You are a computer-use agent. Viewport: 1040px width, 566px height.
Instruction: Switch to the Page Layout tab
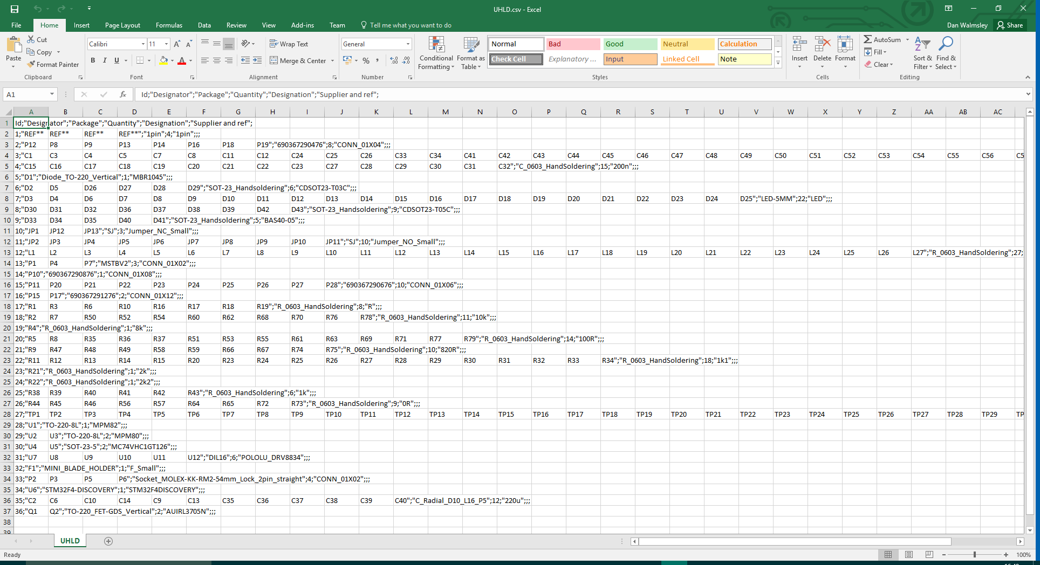(x=122, y=25)
